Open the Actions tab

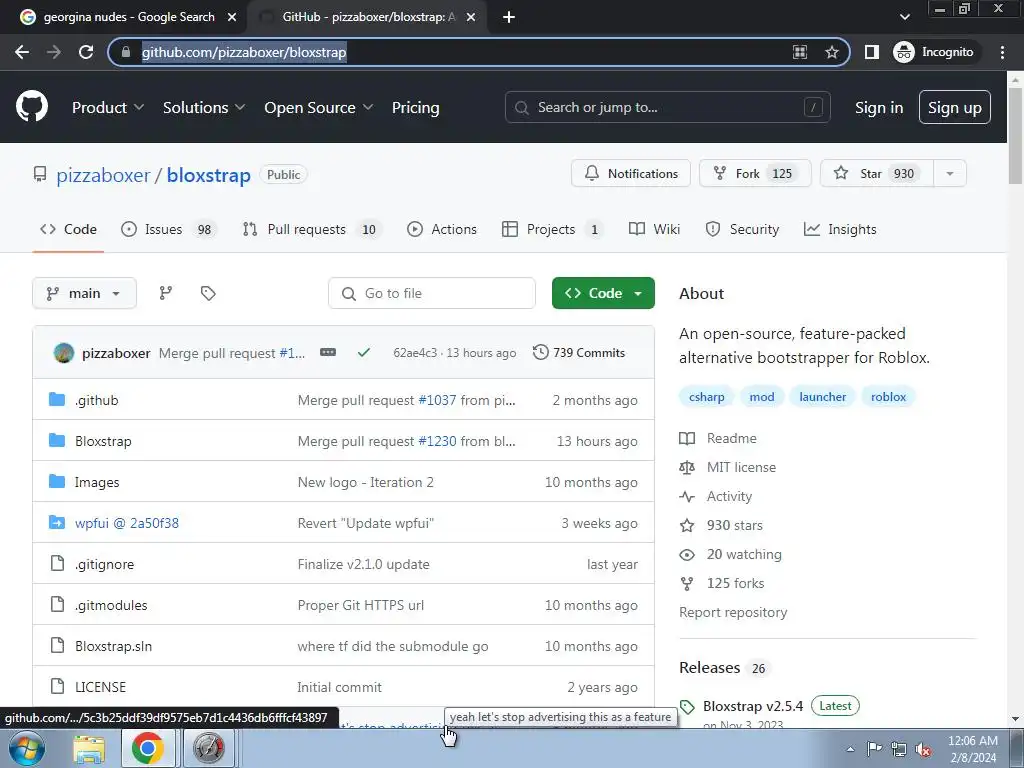coord(442,229)
